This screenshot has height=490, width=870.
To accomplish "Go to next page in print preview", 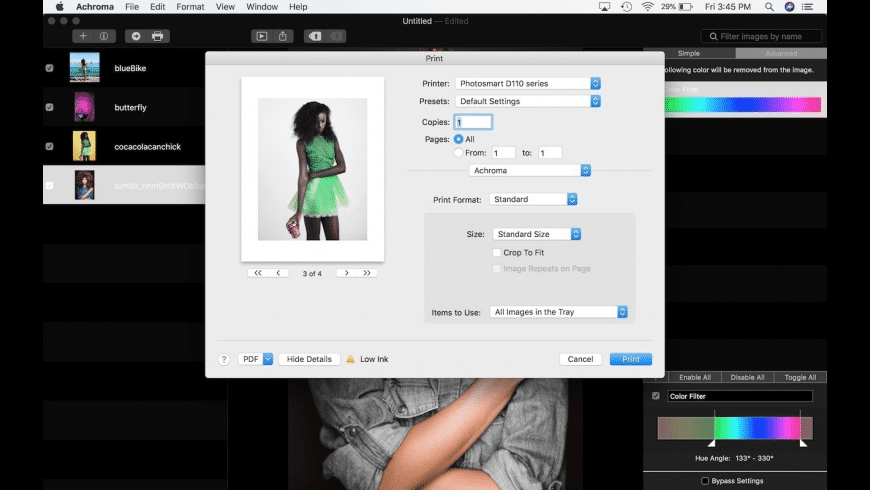I will [x=346, y=272].
